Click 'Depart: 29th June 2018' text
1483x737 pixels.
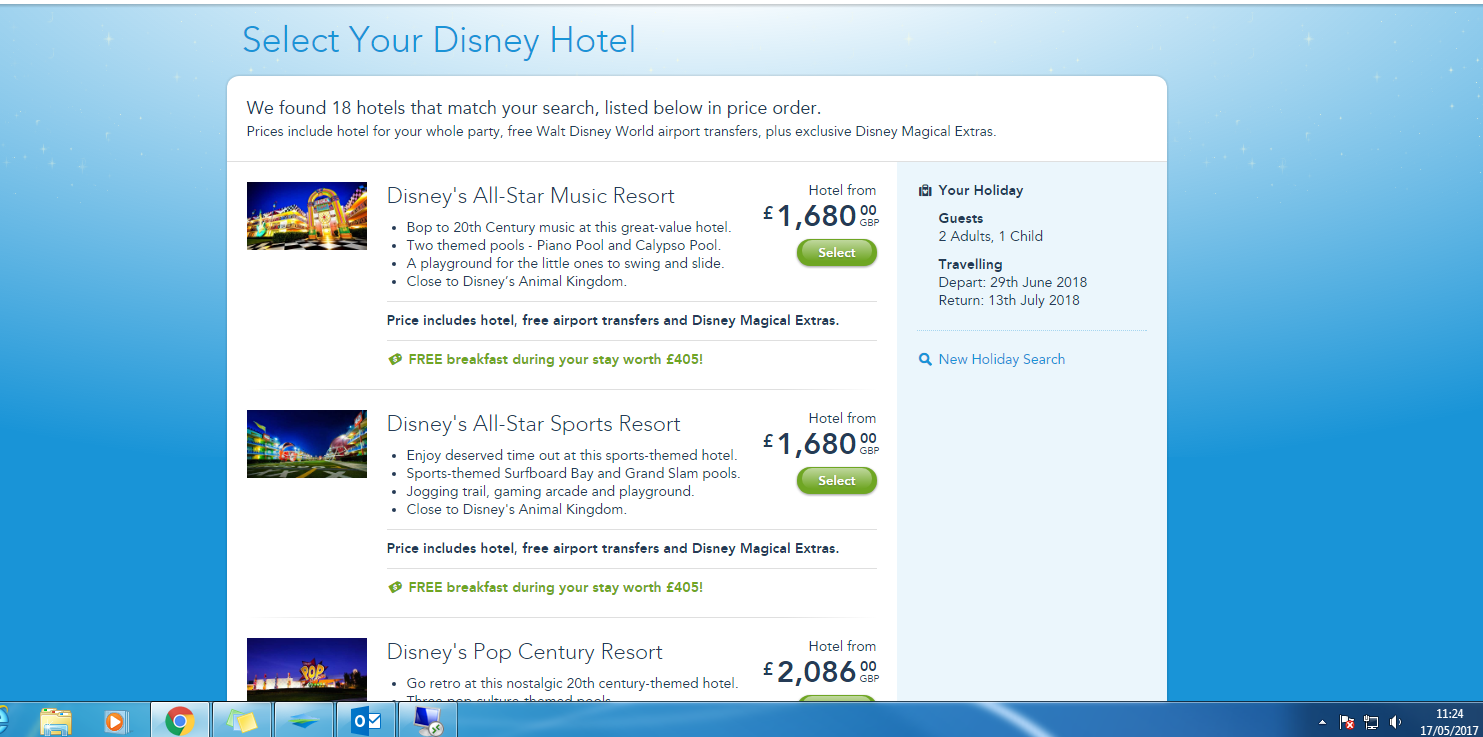coord(1013,282)
